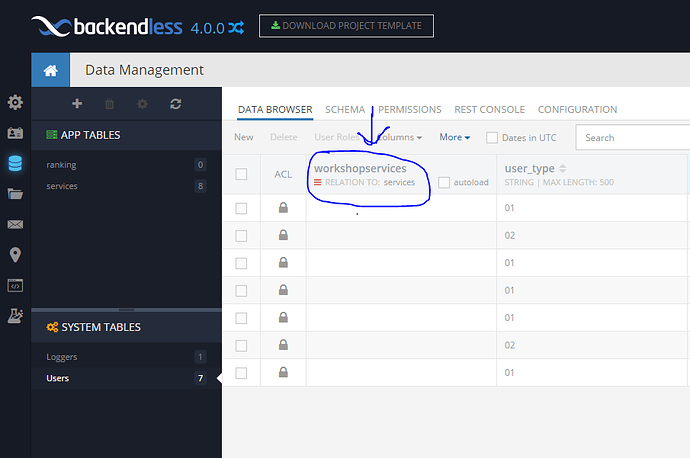Enable Dates in UTC checkbox
690x458 pixels.
pyautogui.click(x=492, y=138)
